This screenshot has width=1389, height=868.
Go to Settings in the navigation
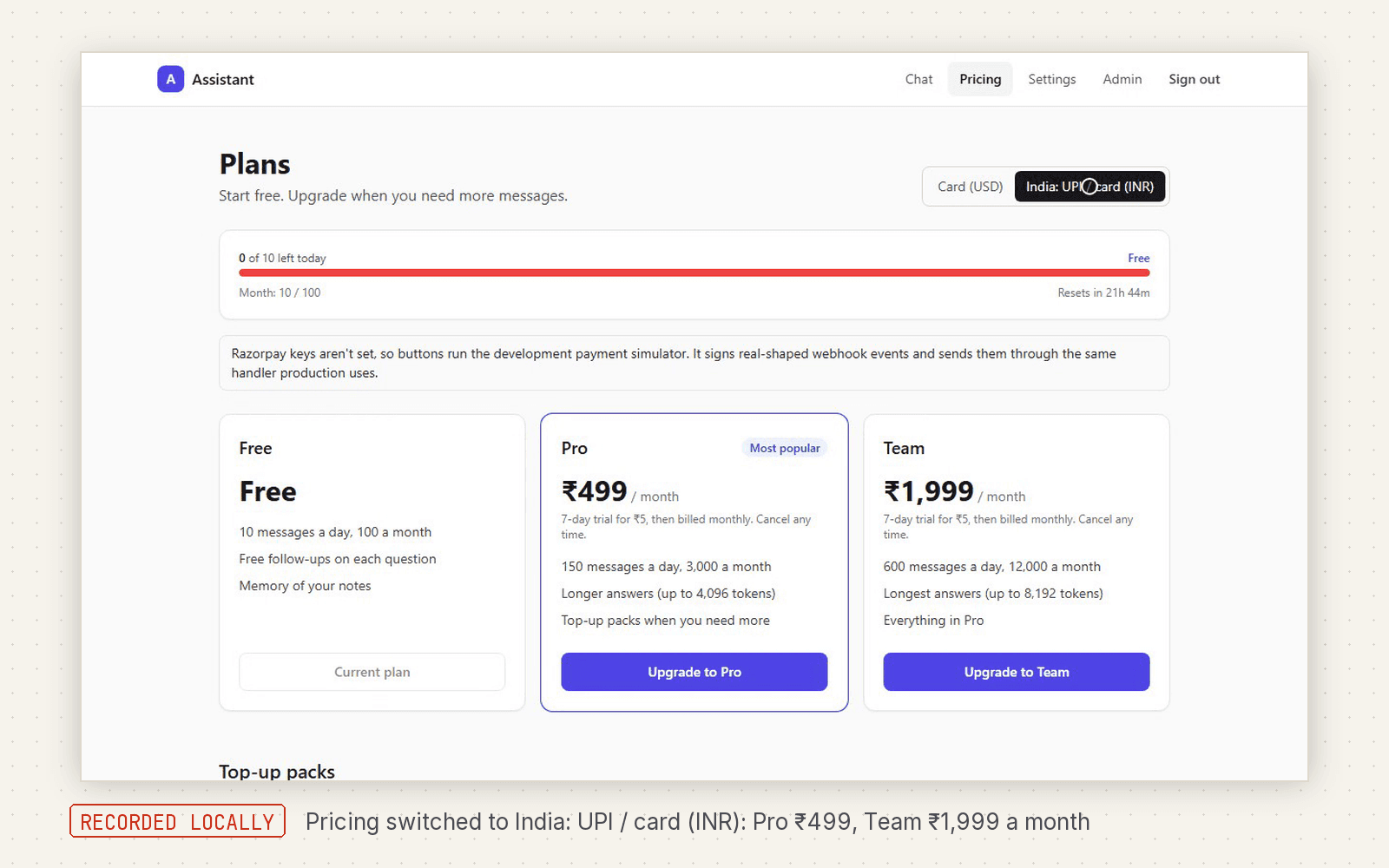(x=1051, y=79)
